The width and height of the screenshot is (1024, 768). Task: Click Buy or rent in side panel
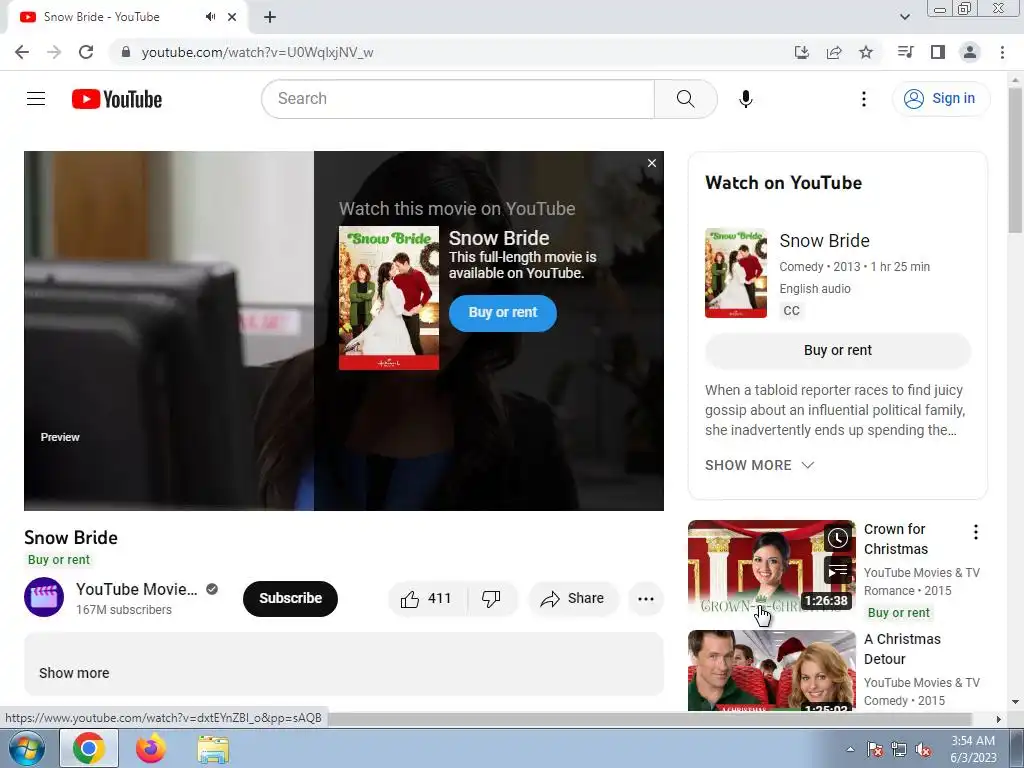837,351
